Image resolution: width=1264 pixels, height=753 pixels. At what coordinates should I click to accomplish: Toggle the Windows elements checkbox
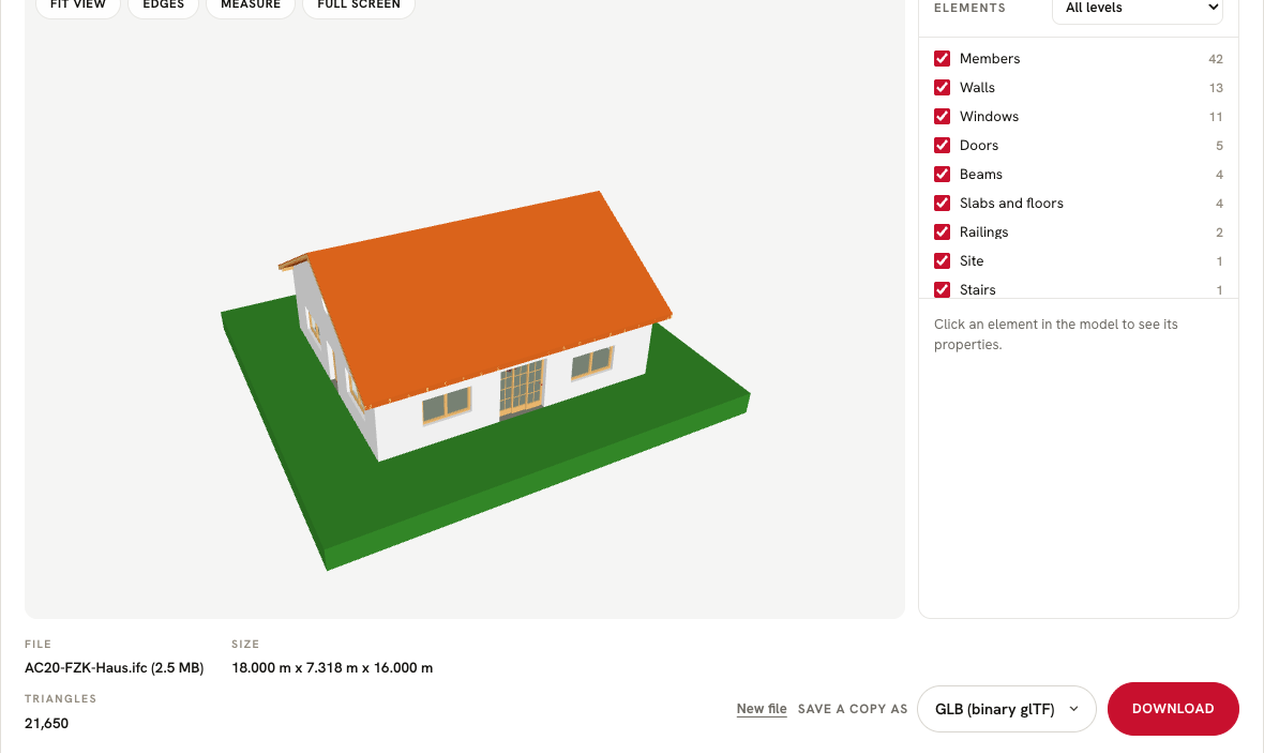pyautogui.click(x=942, y=117)
